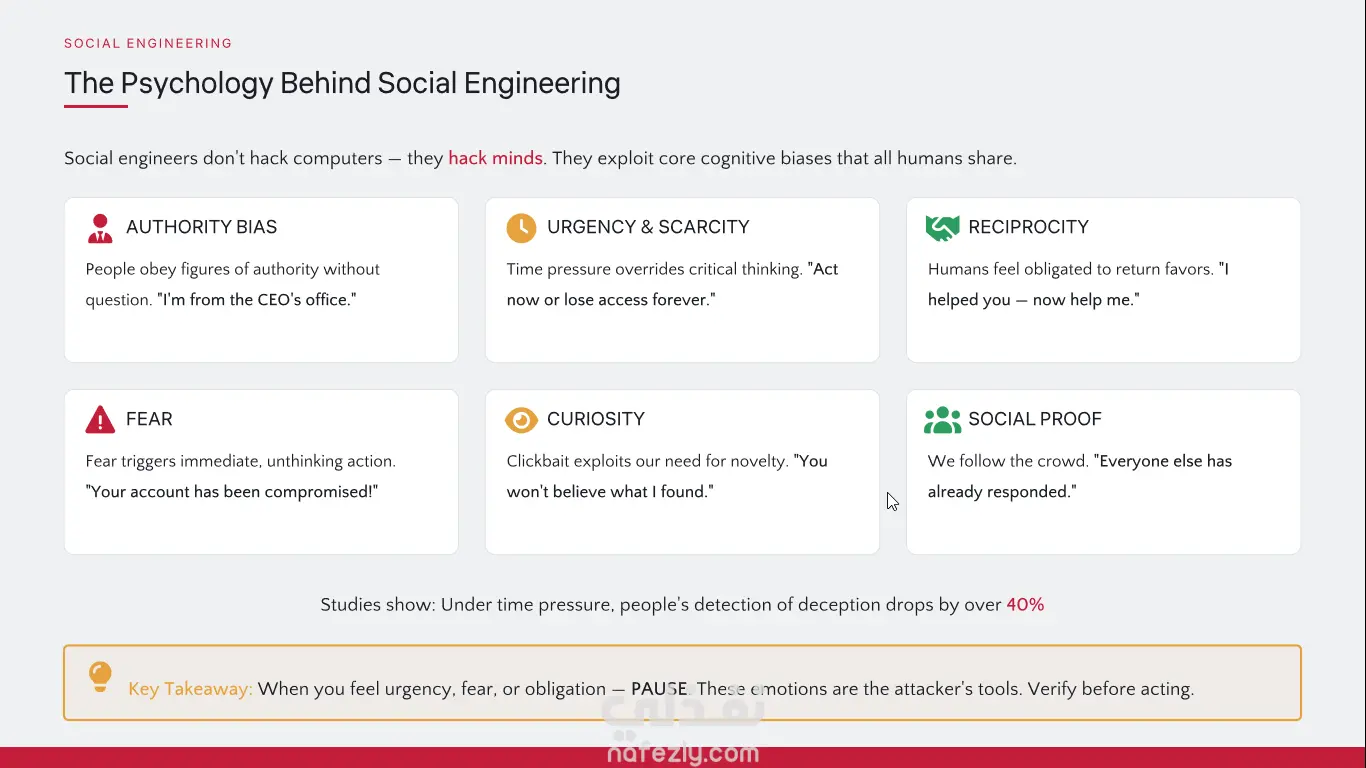
Task: Click the red 'hack minds' highlighted text
Action: click(495, 158)
